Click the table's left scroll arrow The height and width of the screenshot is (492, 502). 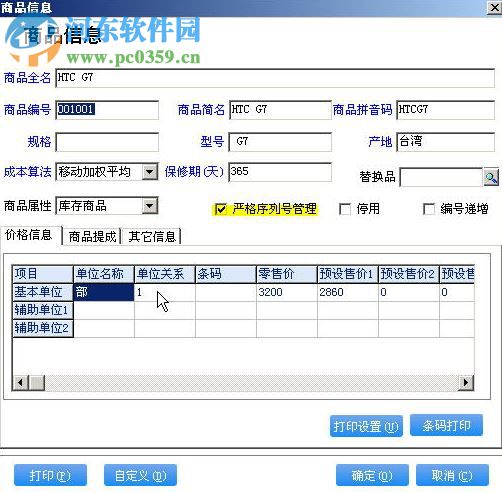coord(20,382)
